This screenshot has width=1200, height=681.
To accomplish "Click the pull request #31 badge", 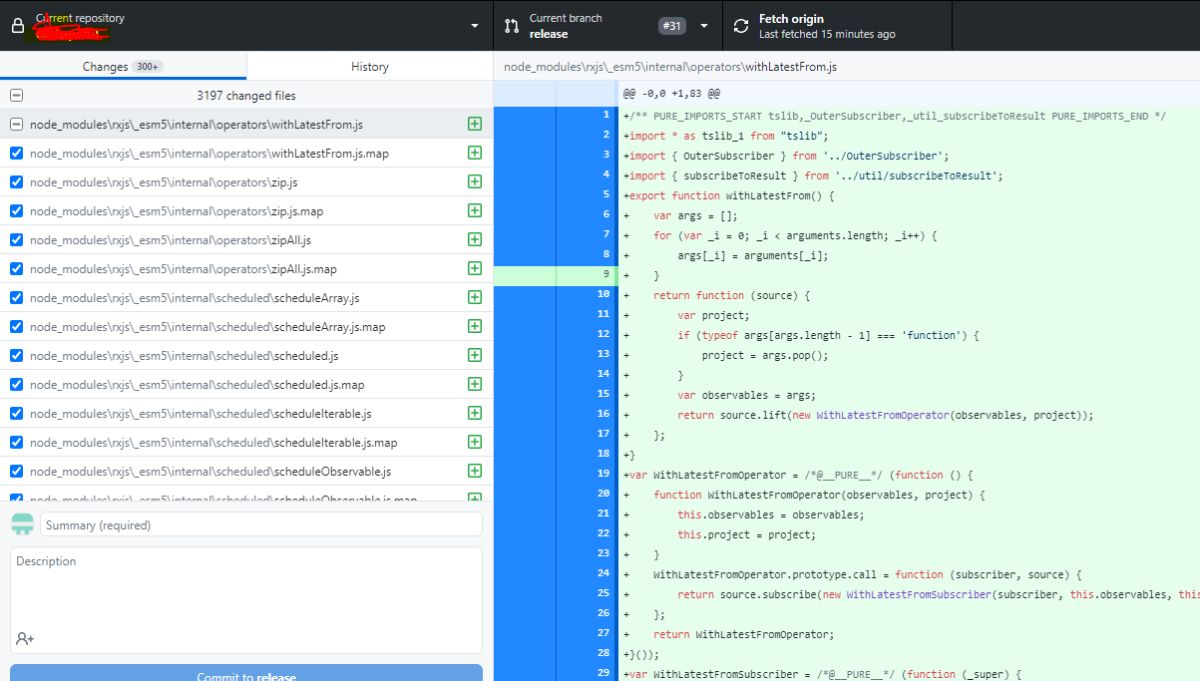I will (672, 26).
